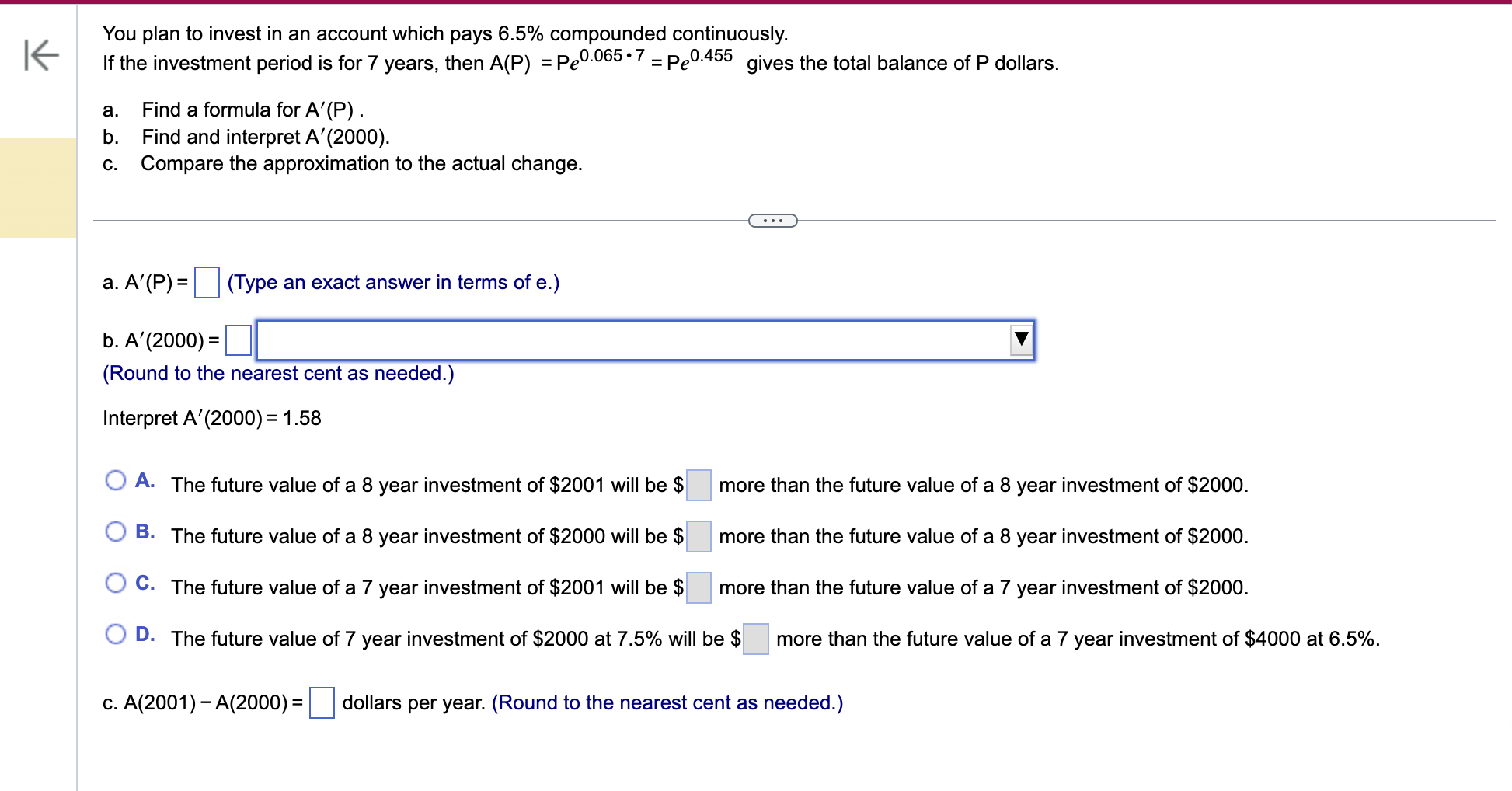Click the dollar amount box in option D
1512x791 pixels.
(x=754, y=638)
